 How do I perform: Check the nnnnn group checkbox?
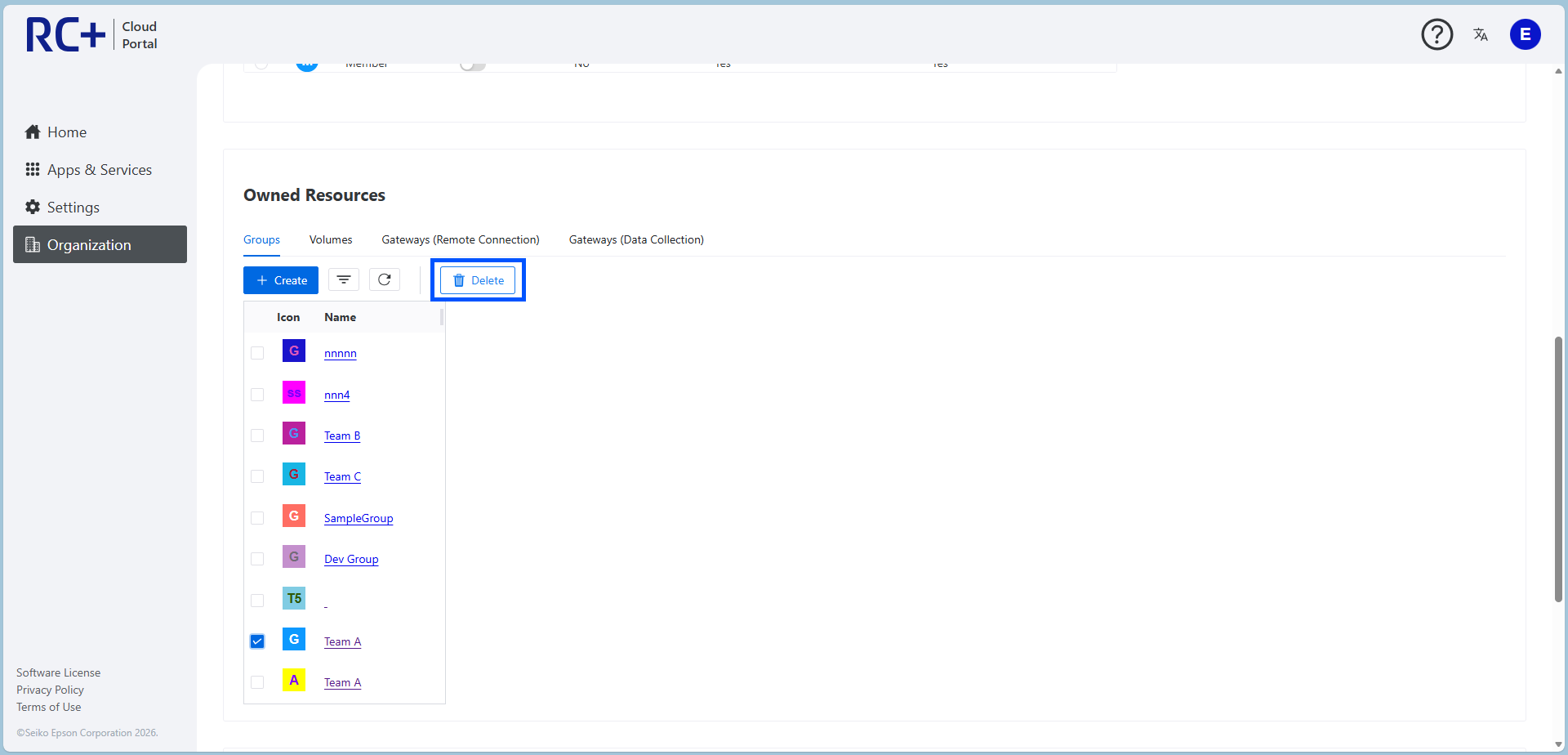click(x=257, y=353)
